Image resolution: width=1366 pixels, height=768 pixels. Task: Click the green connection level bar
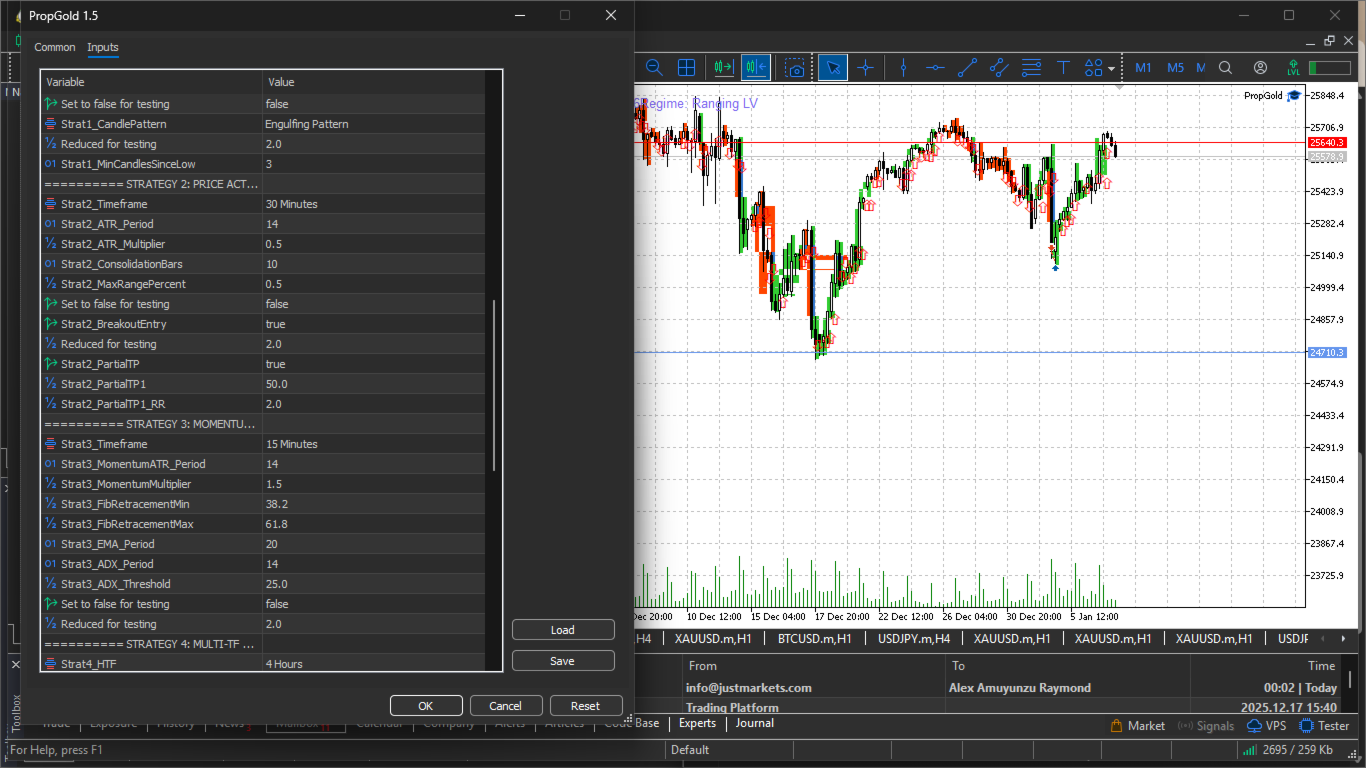pyautogui.click(x=1330, y=68)
